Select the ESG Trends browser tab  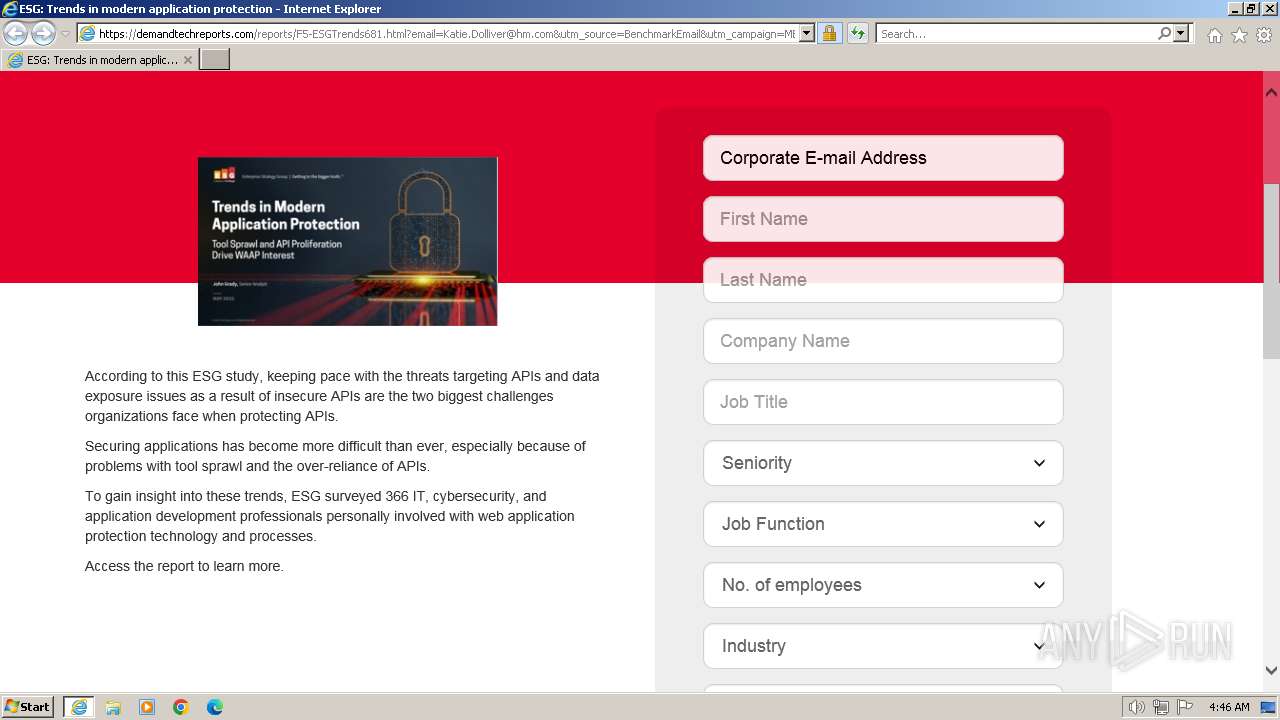point(100,60)
